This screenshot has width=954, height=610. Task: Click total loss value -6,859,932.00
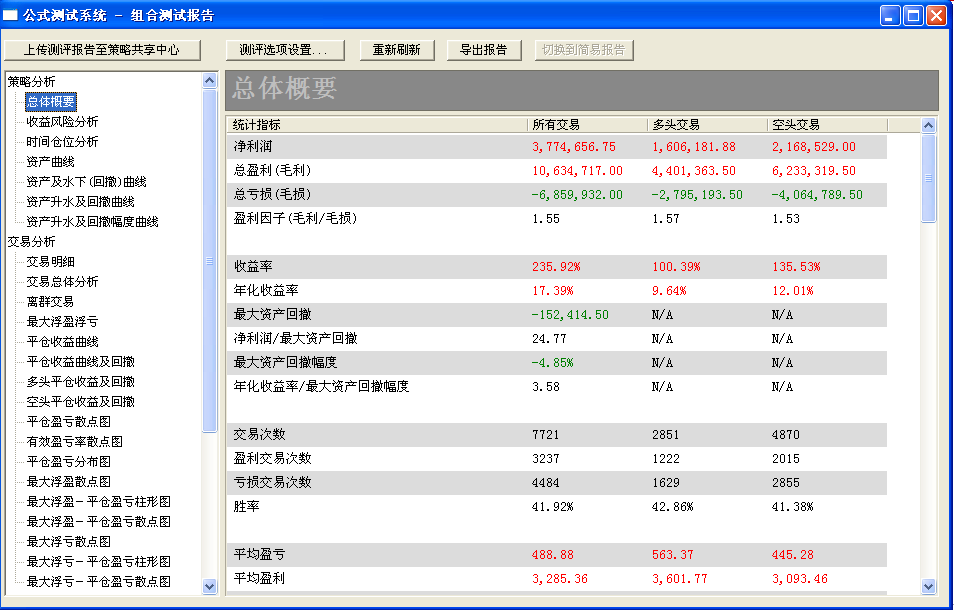coord(577,195)
